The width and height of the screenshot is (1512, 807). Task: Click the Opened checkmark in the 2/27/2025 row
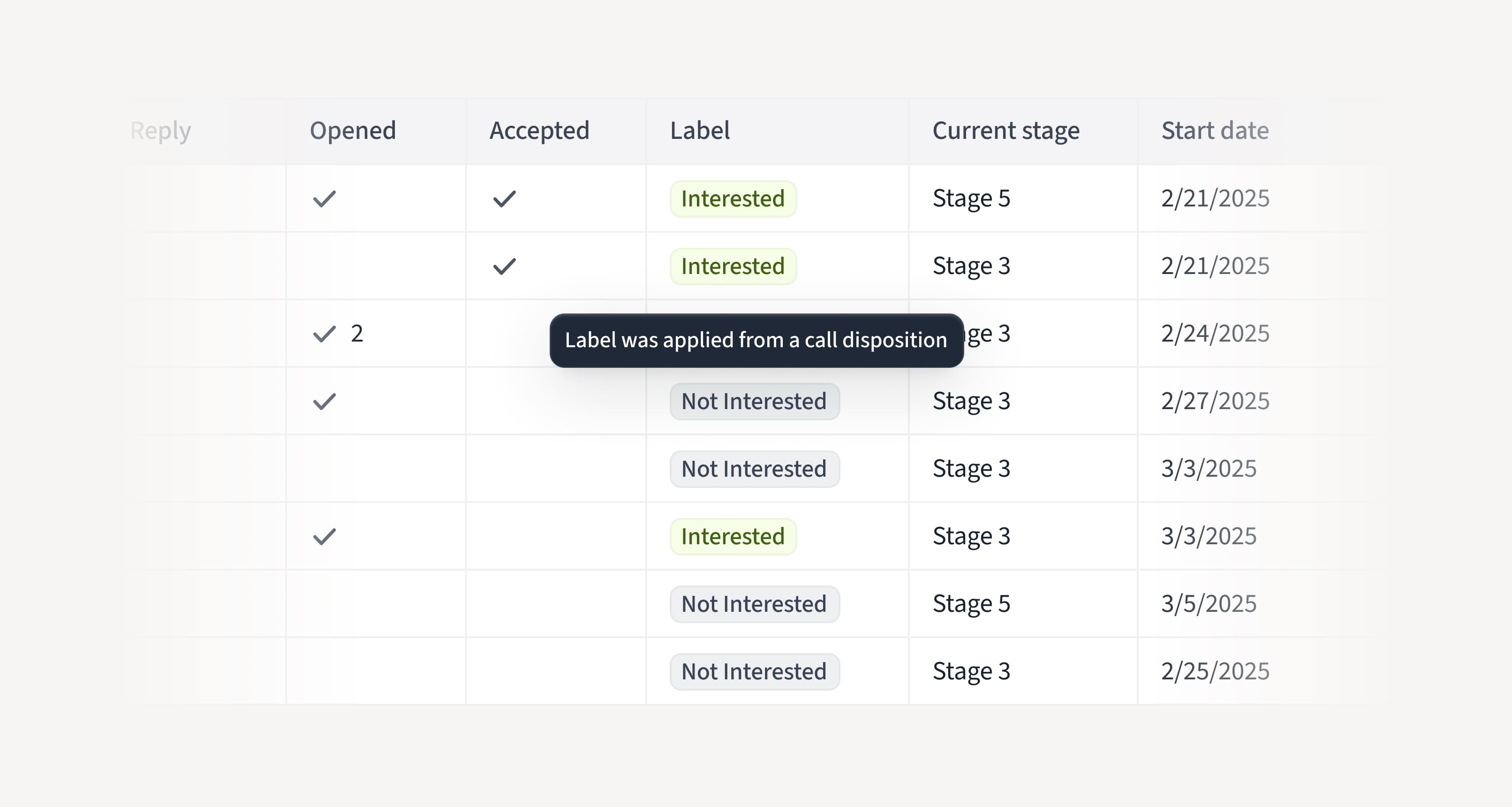coord(324,402)
